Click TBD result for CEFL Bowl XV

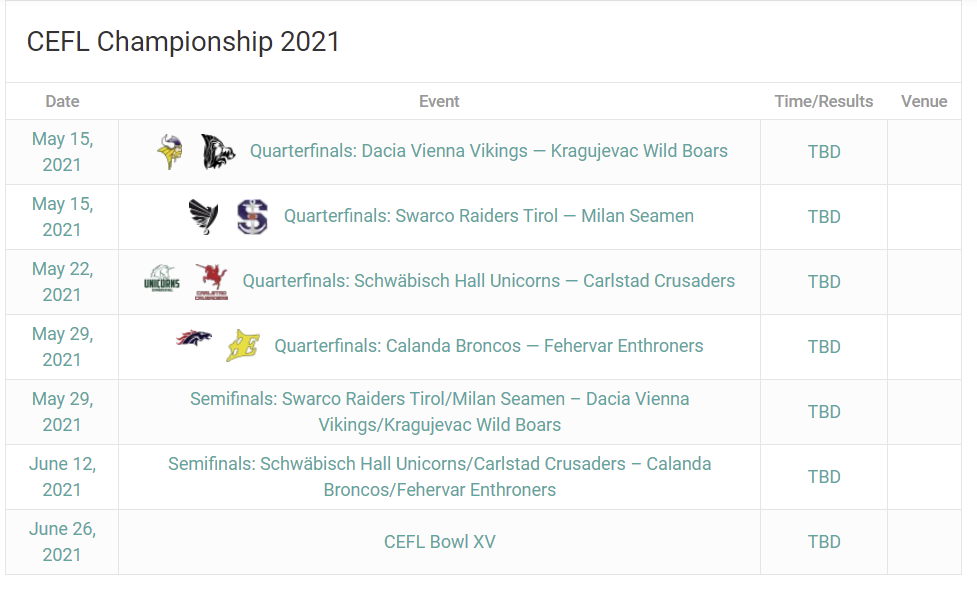824,542
